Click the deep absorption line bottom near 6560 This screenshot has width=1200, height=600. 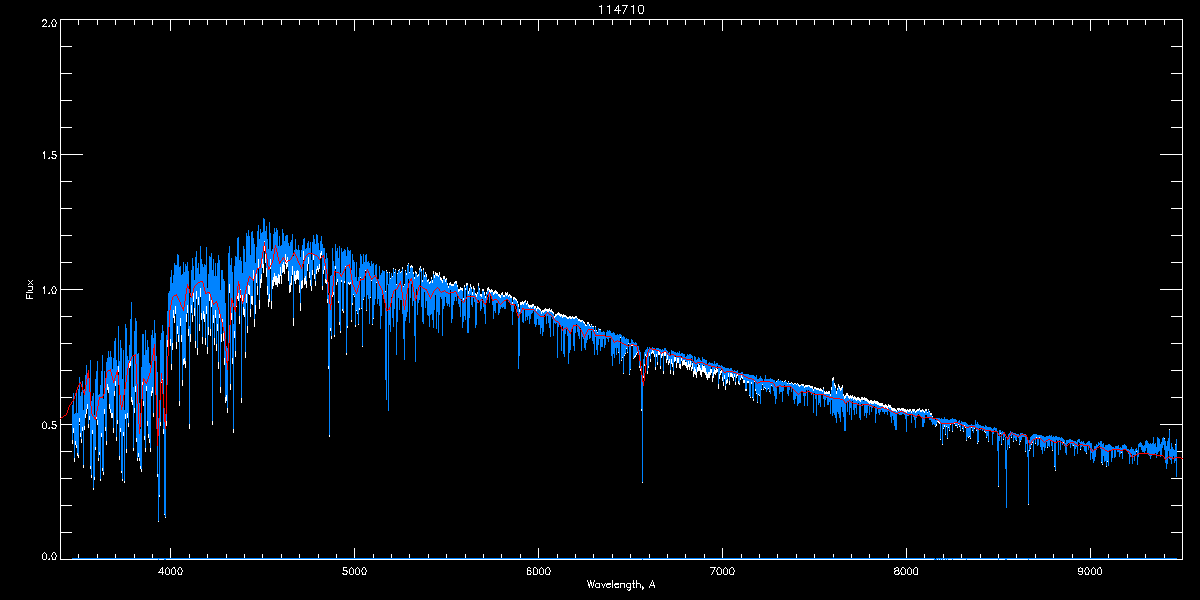642,481
